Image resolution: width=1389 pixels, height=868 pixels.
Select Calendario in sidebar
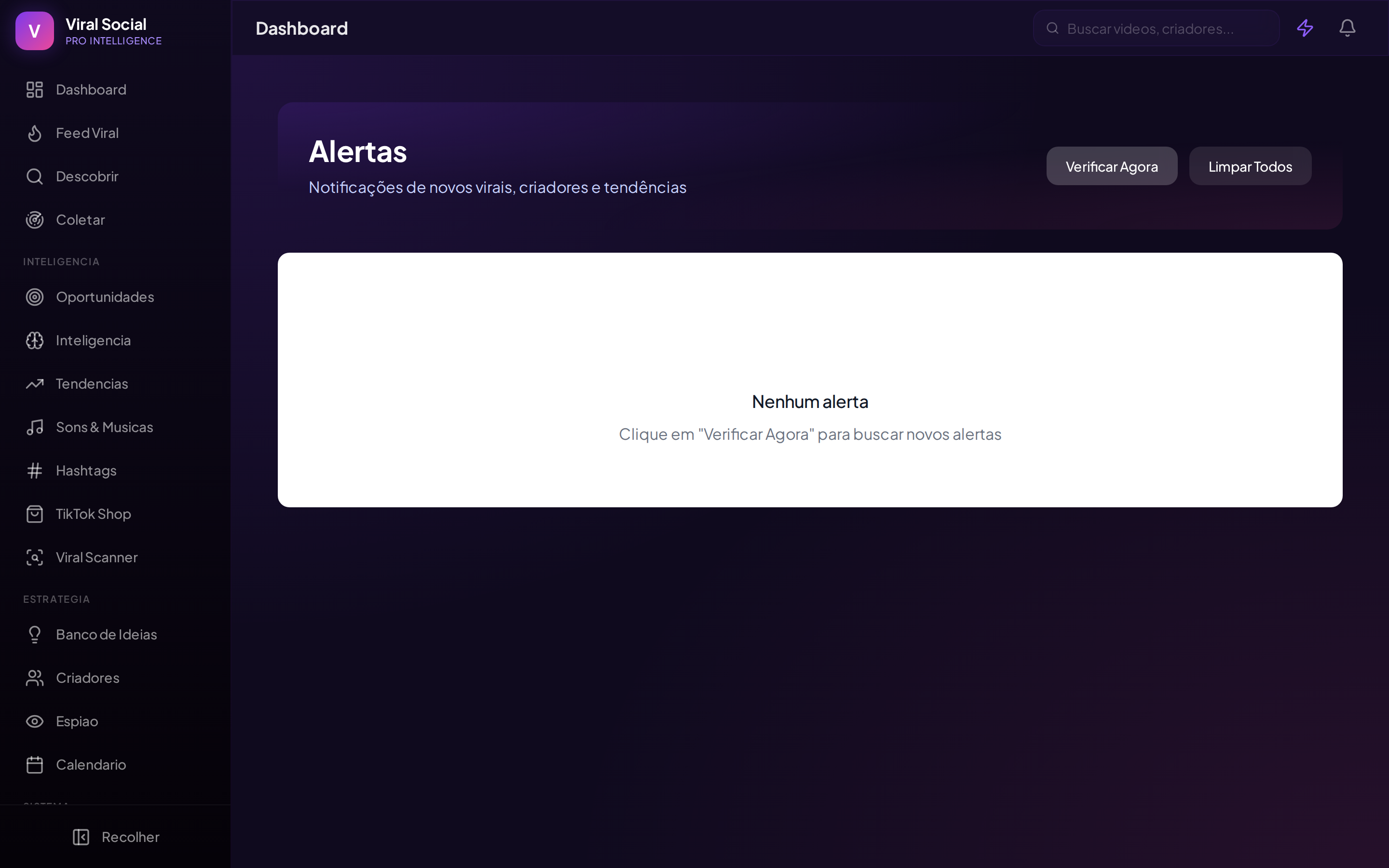pos(115,765)
